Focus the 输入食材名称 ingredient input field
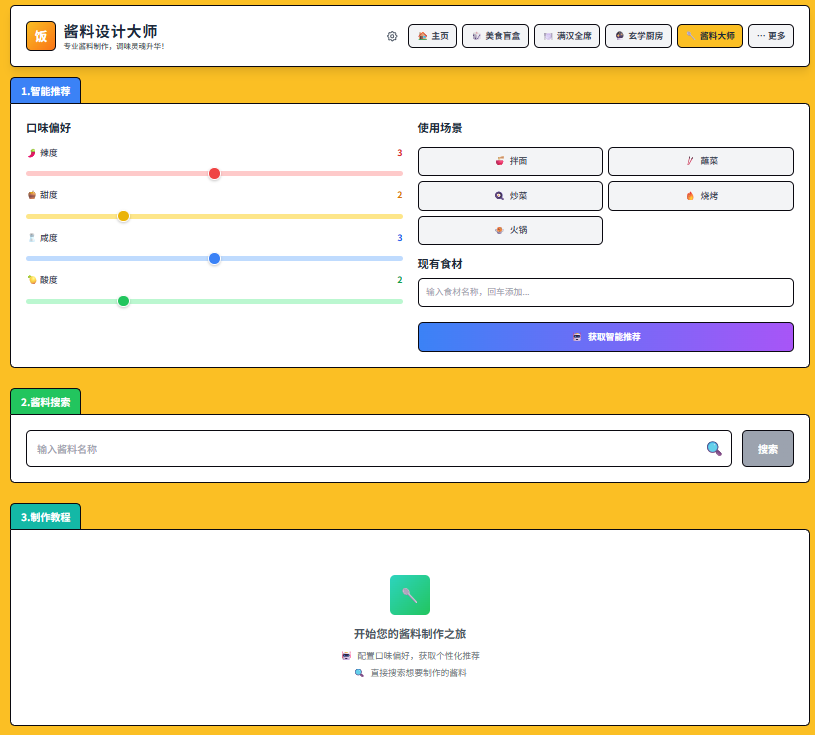The height and width of the screenshot is (735, 815). [x=606, y=292]
